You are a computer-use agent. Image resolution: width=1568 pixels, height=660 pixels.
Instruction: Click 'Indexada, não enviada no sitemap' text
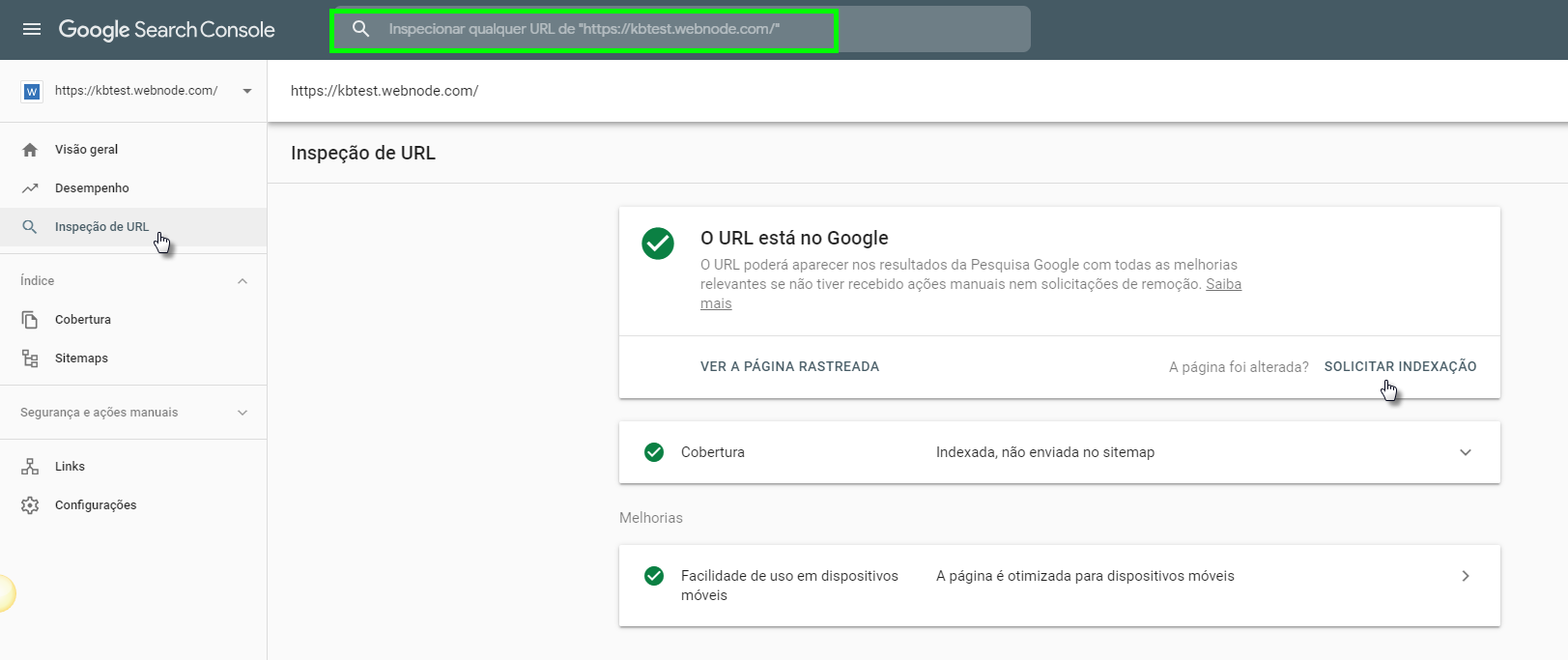point(1045,452)
